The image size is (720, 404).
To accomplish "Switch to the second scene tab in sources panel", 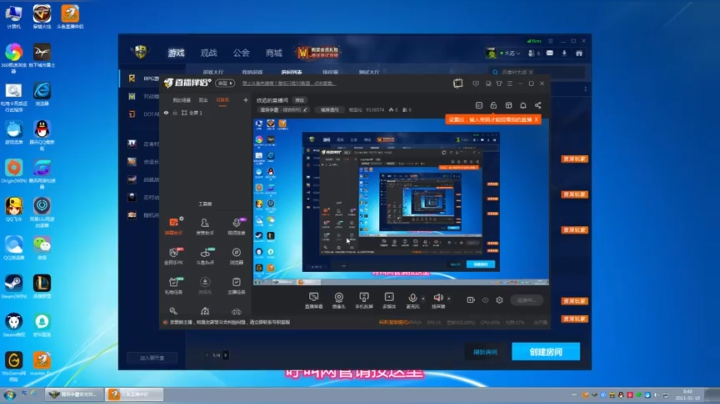I will click(203, 100).
